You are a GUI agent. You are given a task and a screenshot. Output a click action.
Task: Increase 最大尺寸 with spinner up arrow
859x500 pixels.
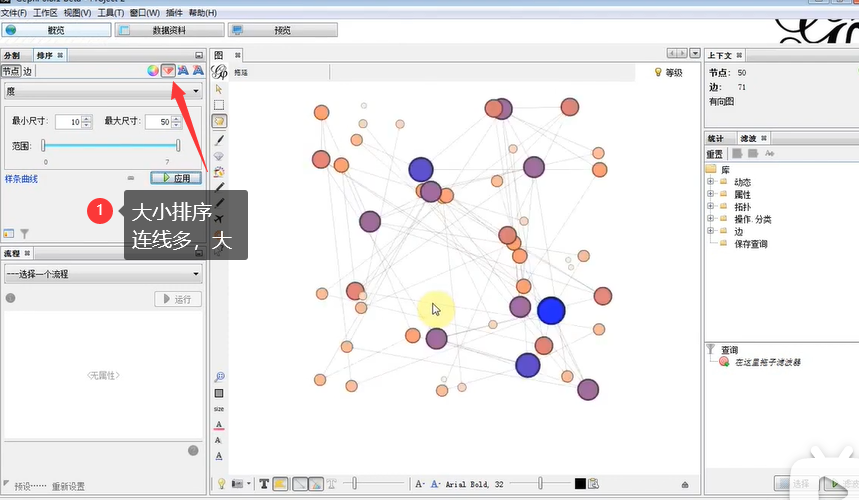[176, 118]
